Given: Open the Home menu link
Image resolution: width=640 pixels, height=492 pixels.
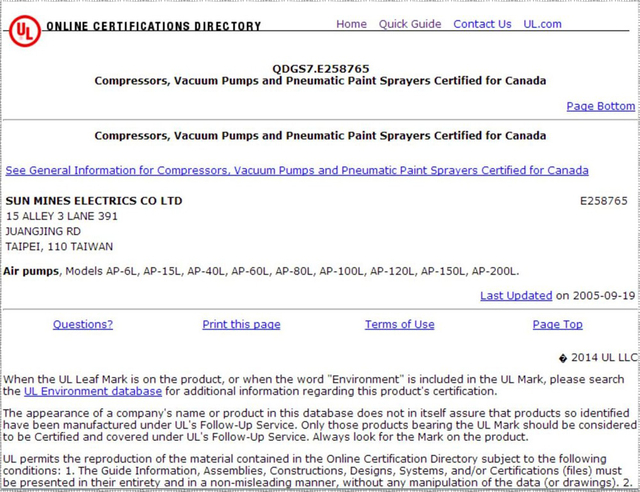Looking at the screenshot, I should (x=351, y=24).
